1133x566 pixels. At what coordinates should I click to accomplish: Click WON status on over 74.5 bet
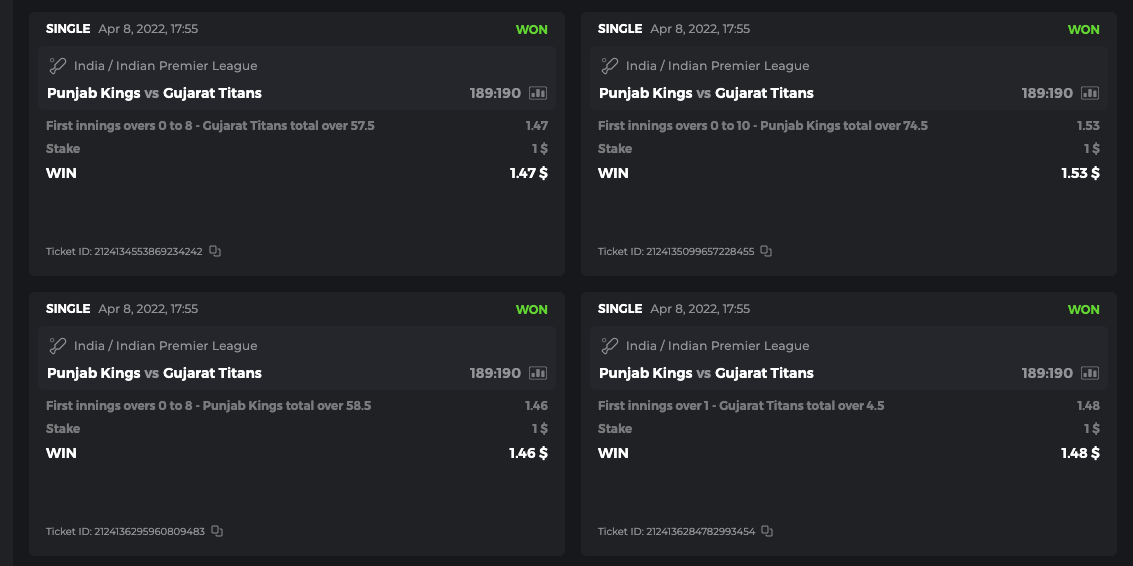(1083, 29)
